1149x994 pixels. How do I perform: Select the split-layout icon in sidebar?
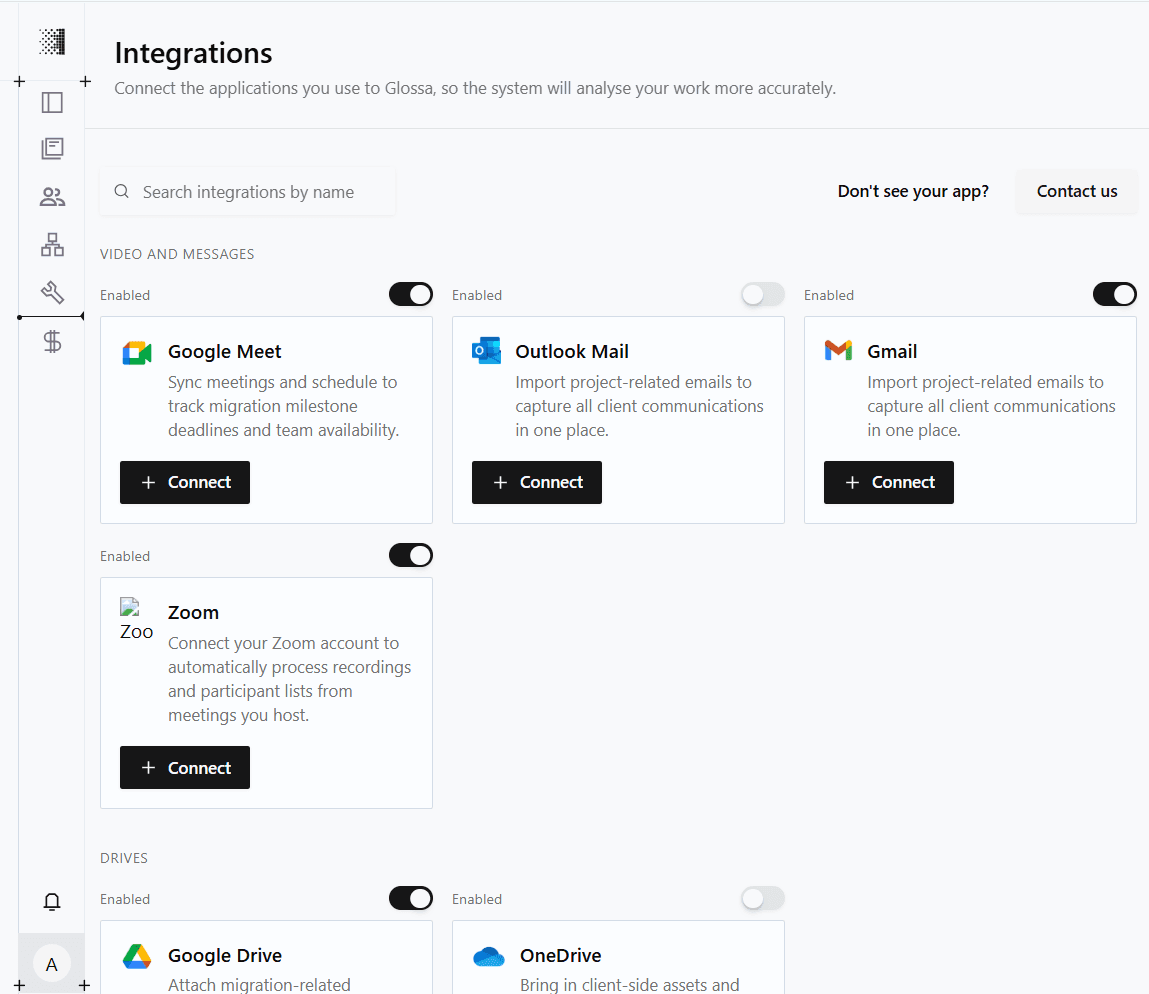click(x=51, y=101)
